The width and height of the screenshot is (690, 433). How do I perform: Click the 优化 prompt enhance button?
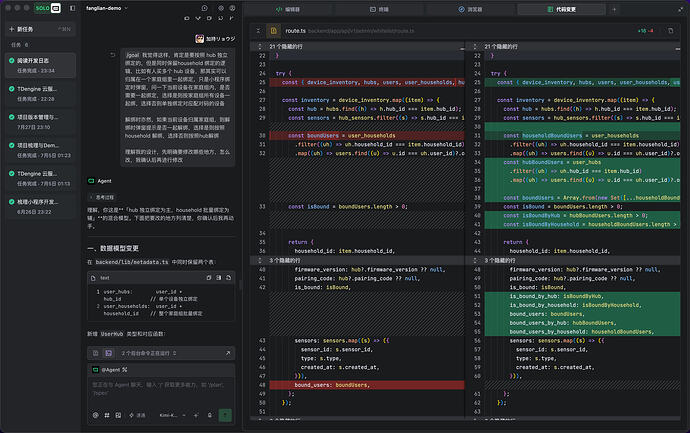pyautogui.click(x=137, y=415)
